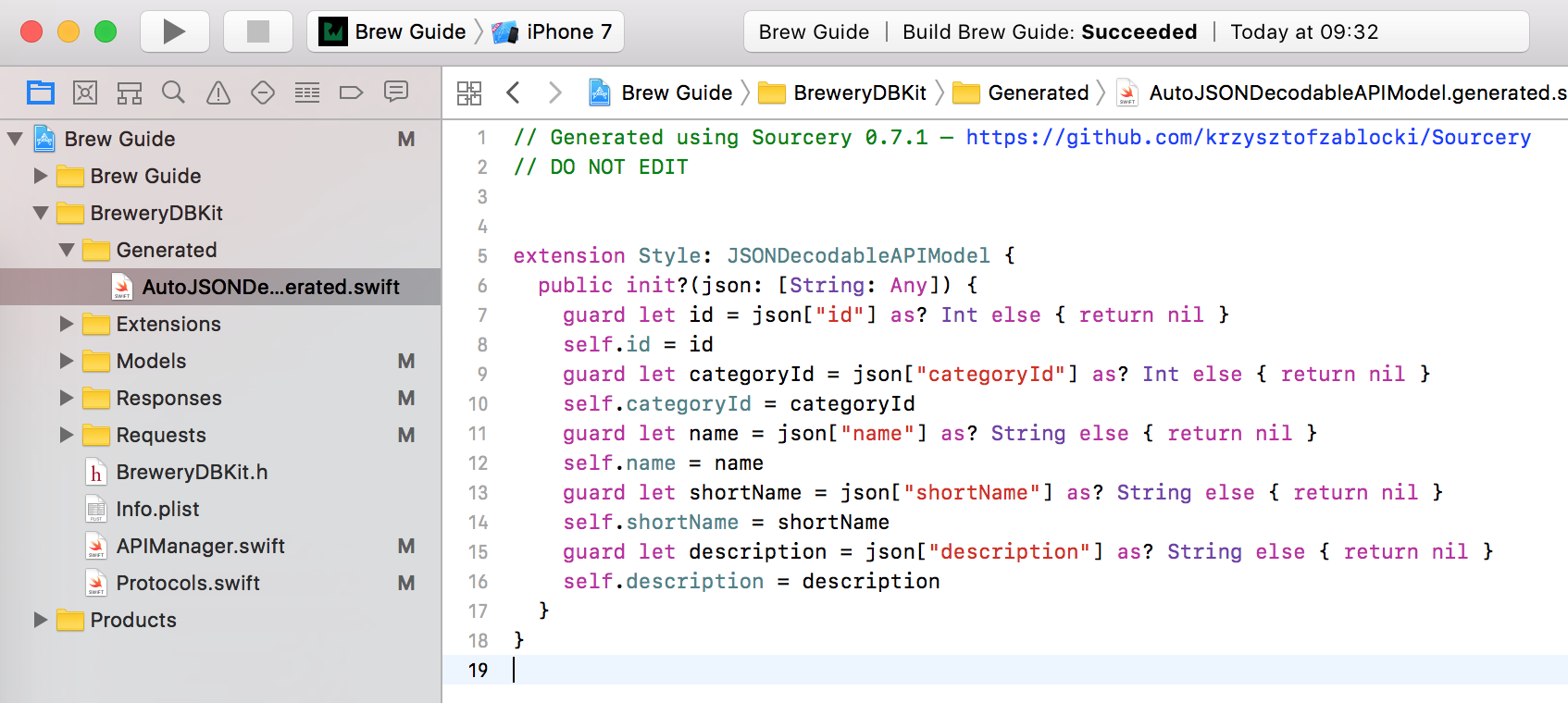
Task: Open the Project navigator tab
Action: [x=41, y=92]
